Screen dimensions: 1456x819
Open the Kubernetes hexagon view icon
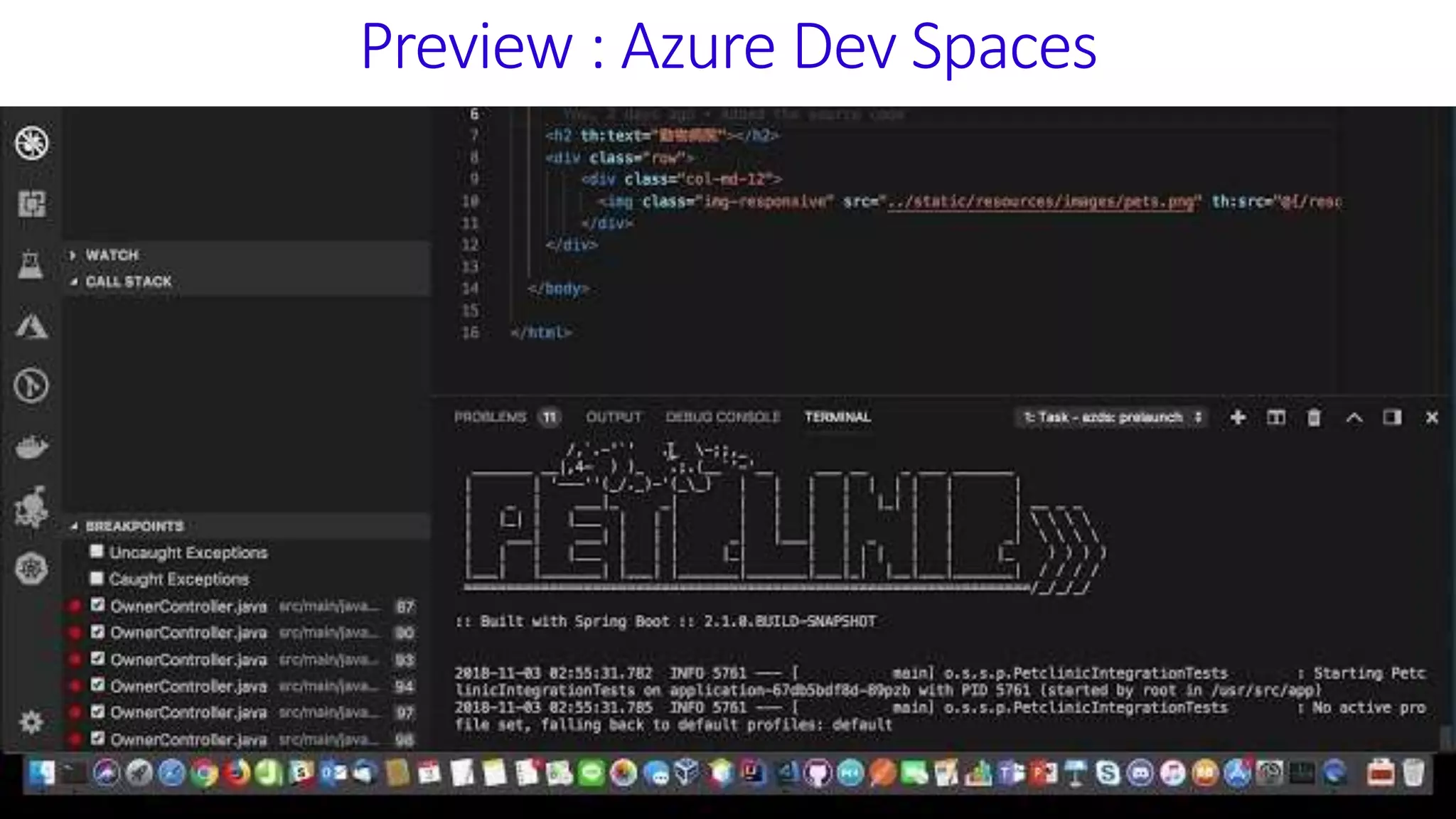click(31, 569)
